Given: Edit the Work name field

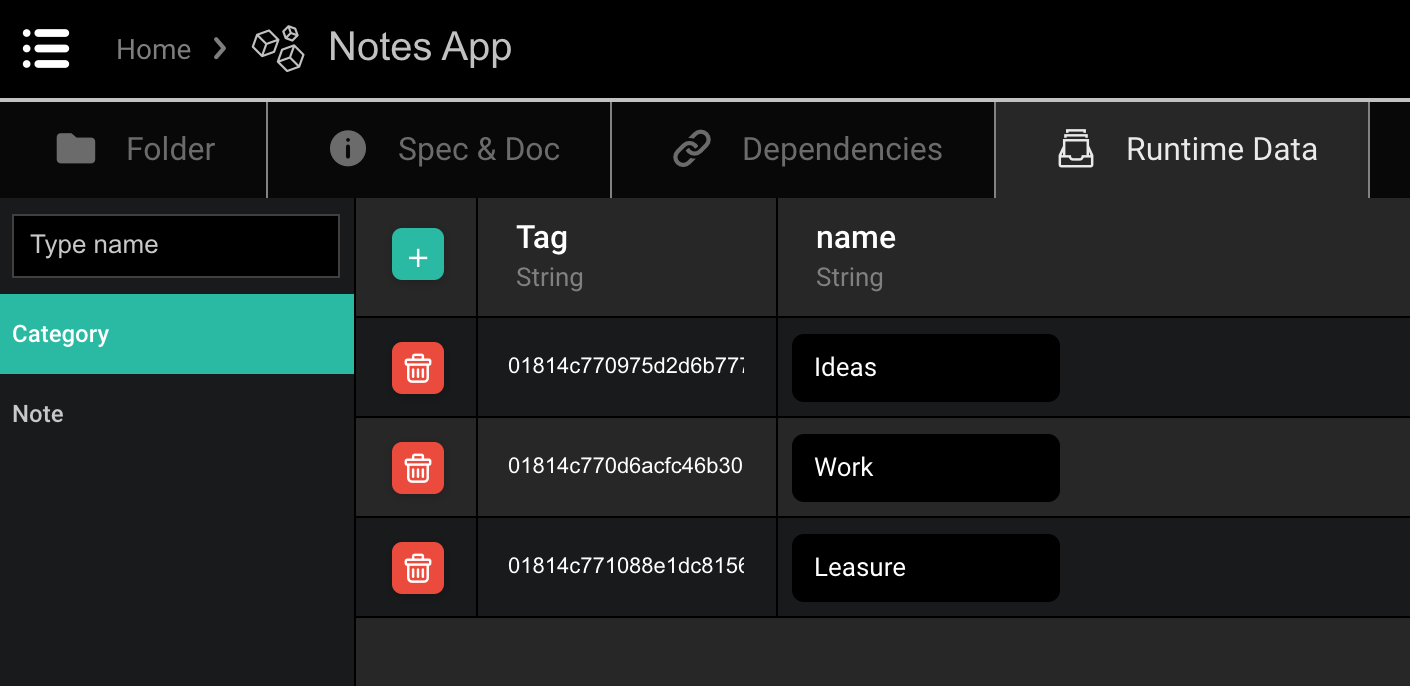Looking at the screenshot, I should click(925, 468).
